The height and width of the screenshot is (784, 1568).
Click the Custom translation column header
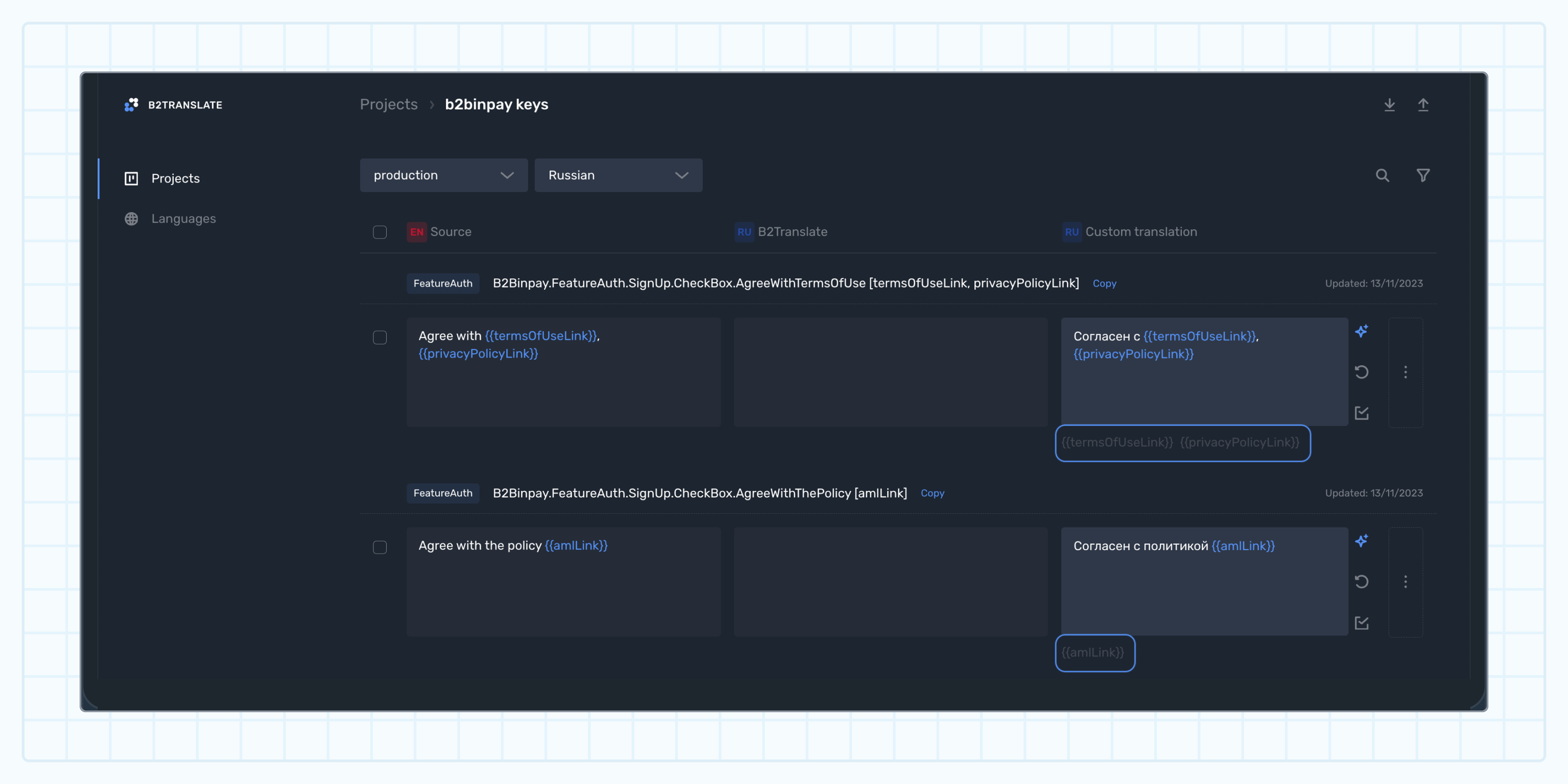[1141, 232]
